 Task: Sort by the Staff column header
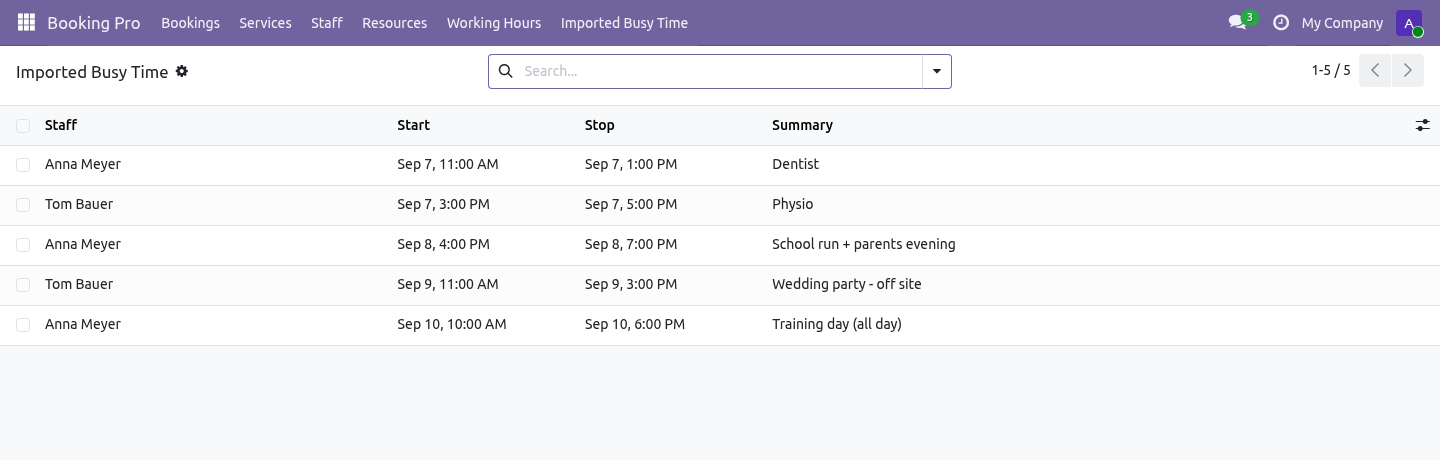pos(61,125)
